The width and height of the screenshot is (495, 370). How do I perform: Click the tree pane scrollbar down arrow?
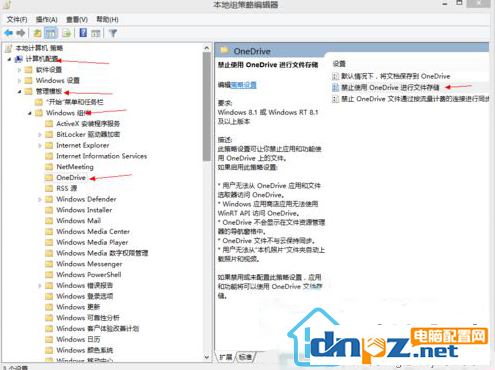coord(207,357)
